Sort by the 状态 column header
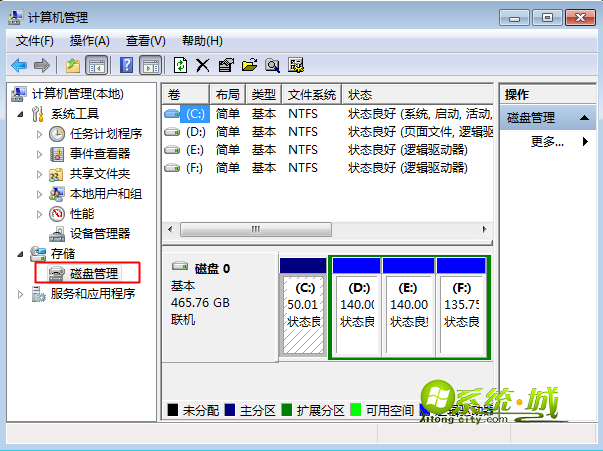Screen dimensions: 603x451 (x=418, y=94)
